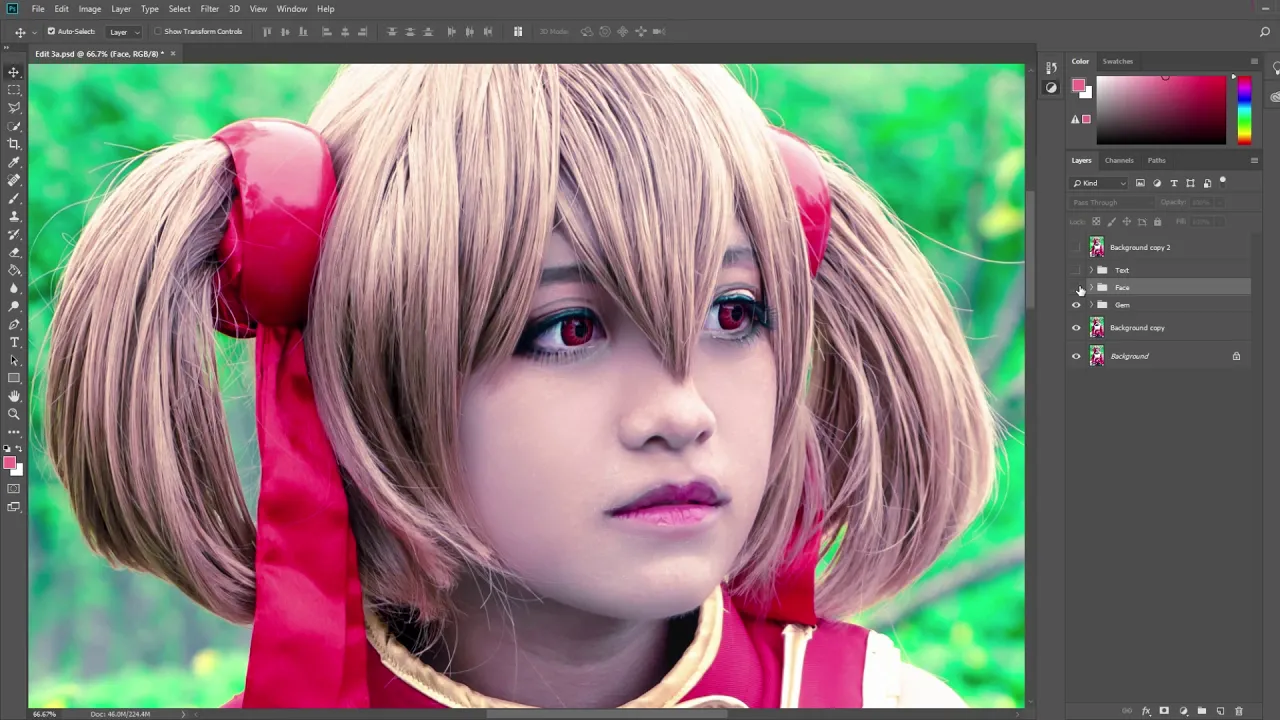Select the Path Selection tool
Screen dimensions: 1280x720
tap(14, 360)
